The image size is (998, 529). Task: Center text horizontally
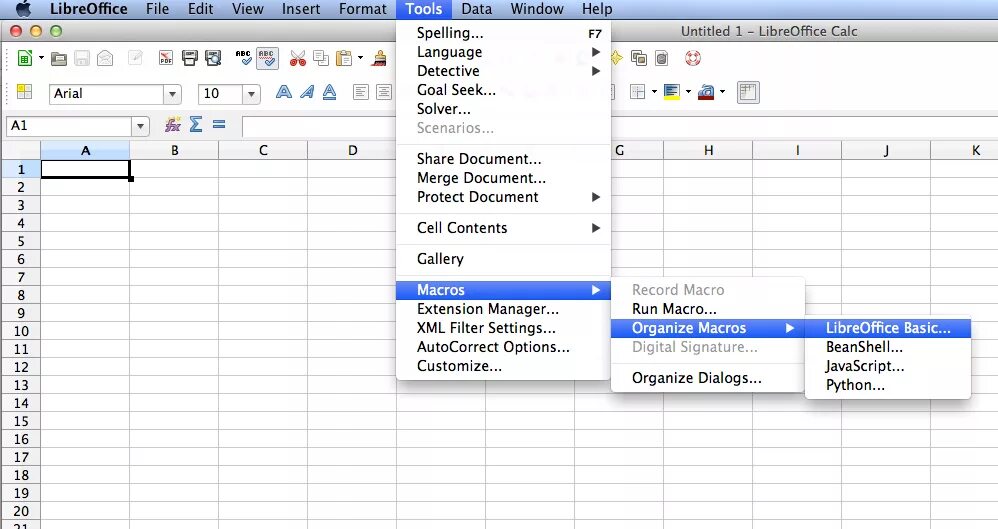384,92
